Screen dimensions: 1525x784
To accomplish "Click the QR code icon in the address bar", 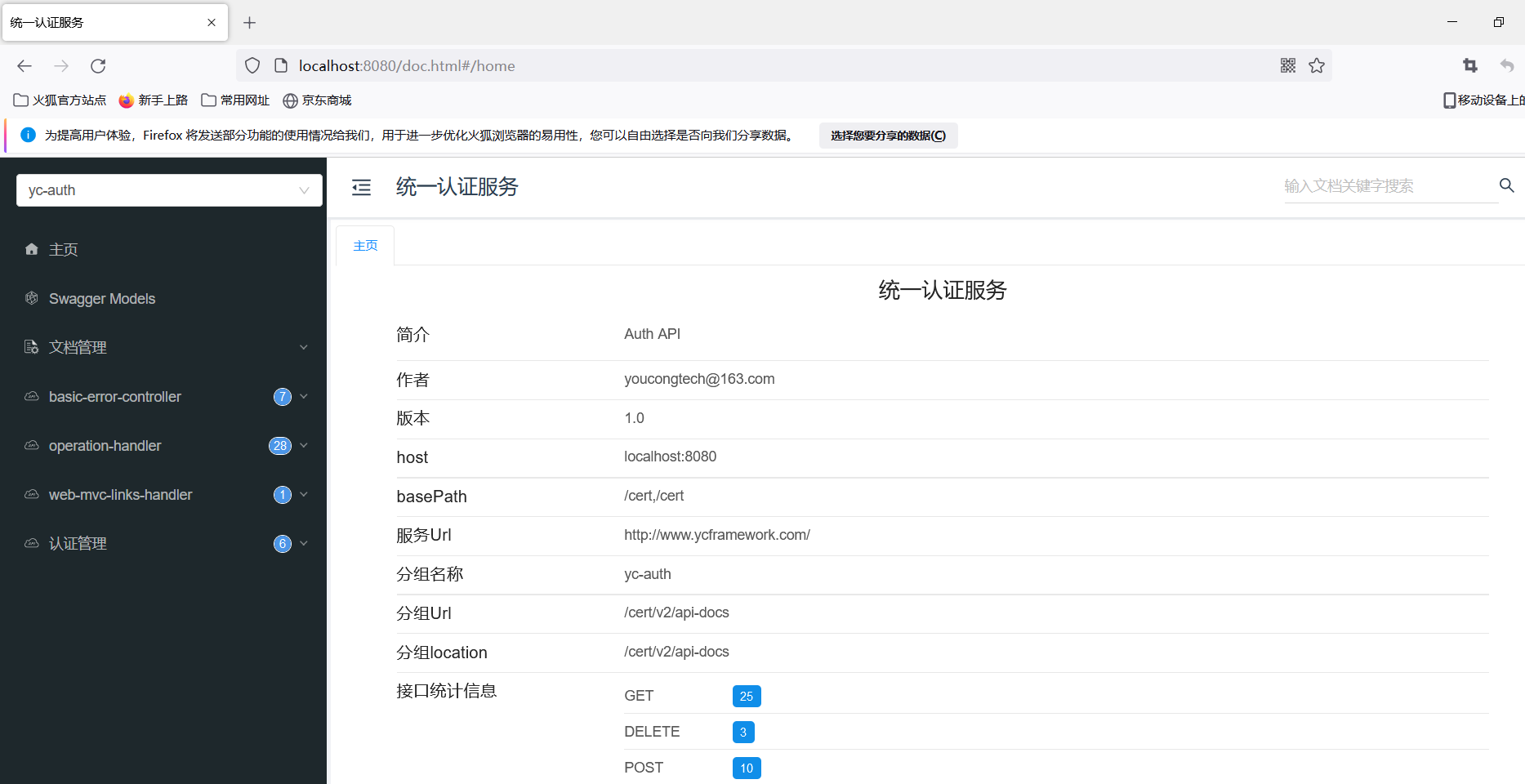I will tap(1287, 65).
